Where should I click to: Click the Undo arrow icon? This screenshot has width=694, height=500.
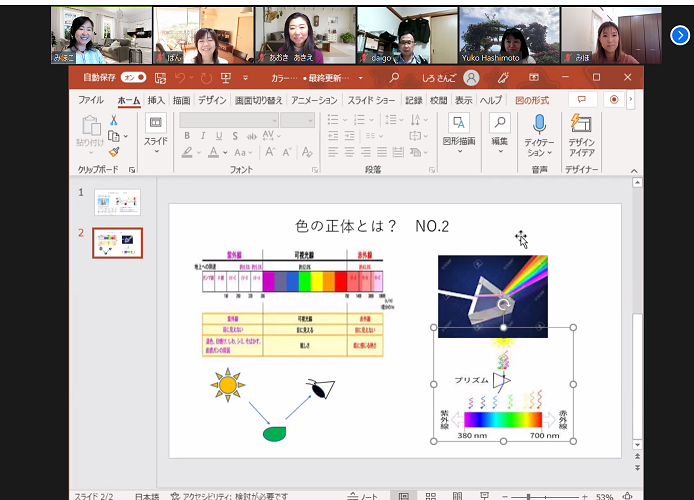click(180, 78)
